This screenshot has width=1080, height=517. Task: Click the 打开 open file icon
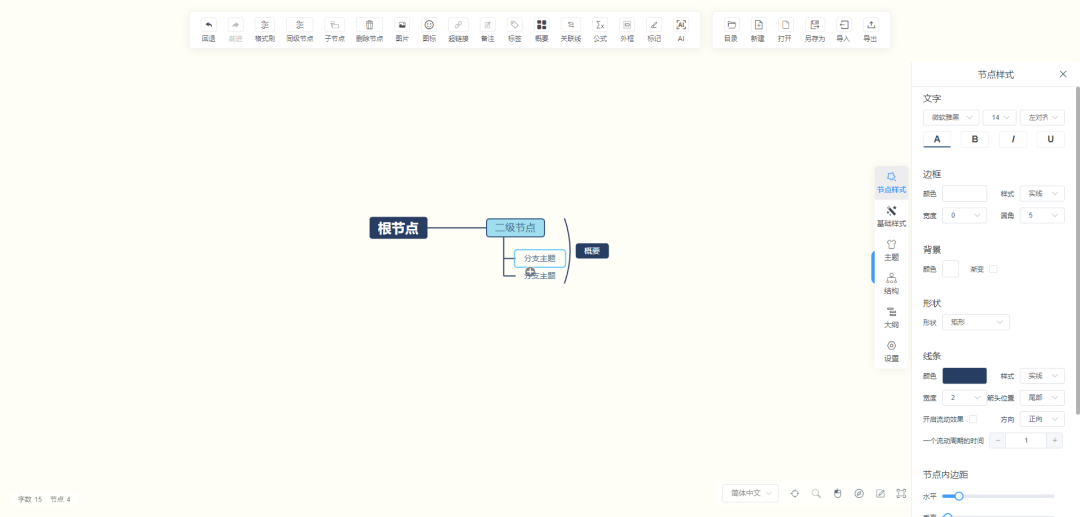[x=785, y=25]
